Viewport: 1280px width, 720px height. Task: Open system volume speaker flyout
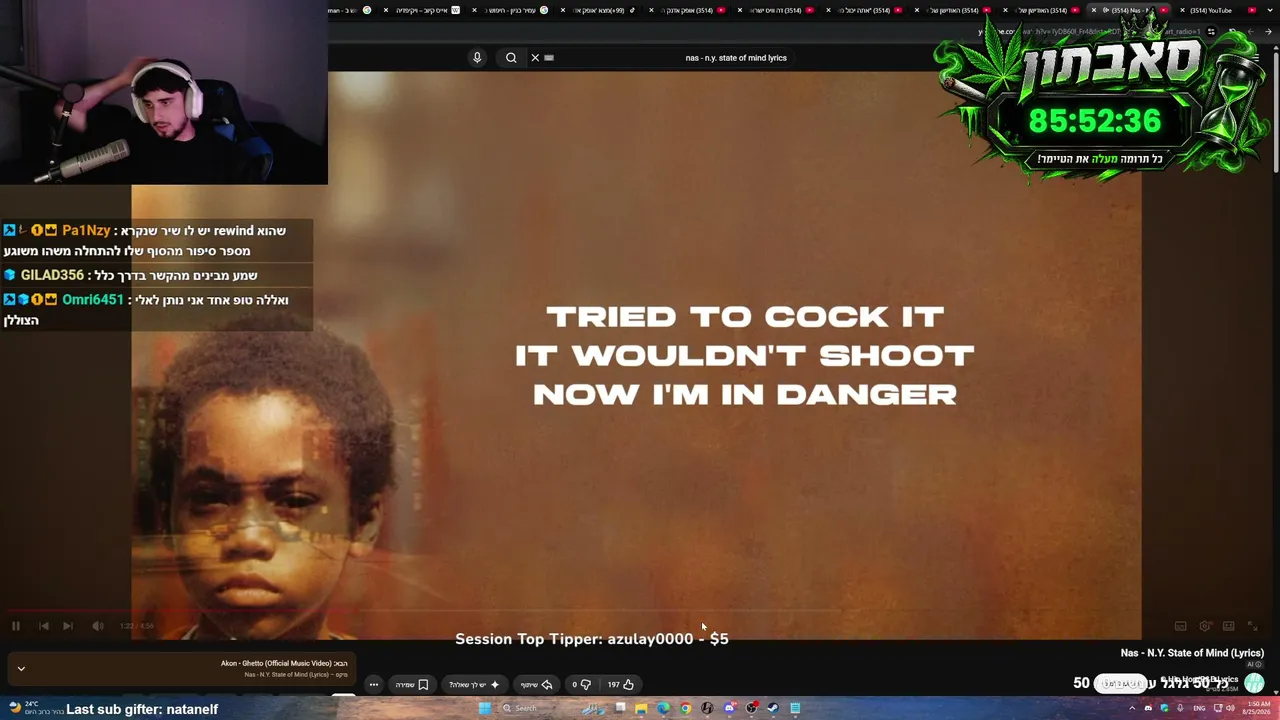[1230, 708]
